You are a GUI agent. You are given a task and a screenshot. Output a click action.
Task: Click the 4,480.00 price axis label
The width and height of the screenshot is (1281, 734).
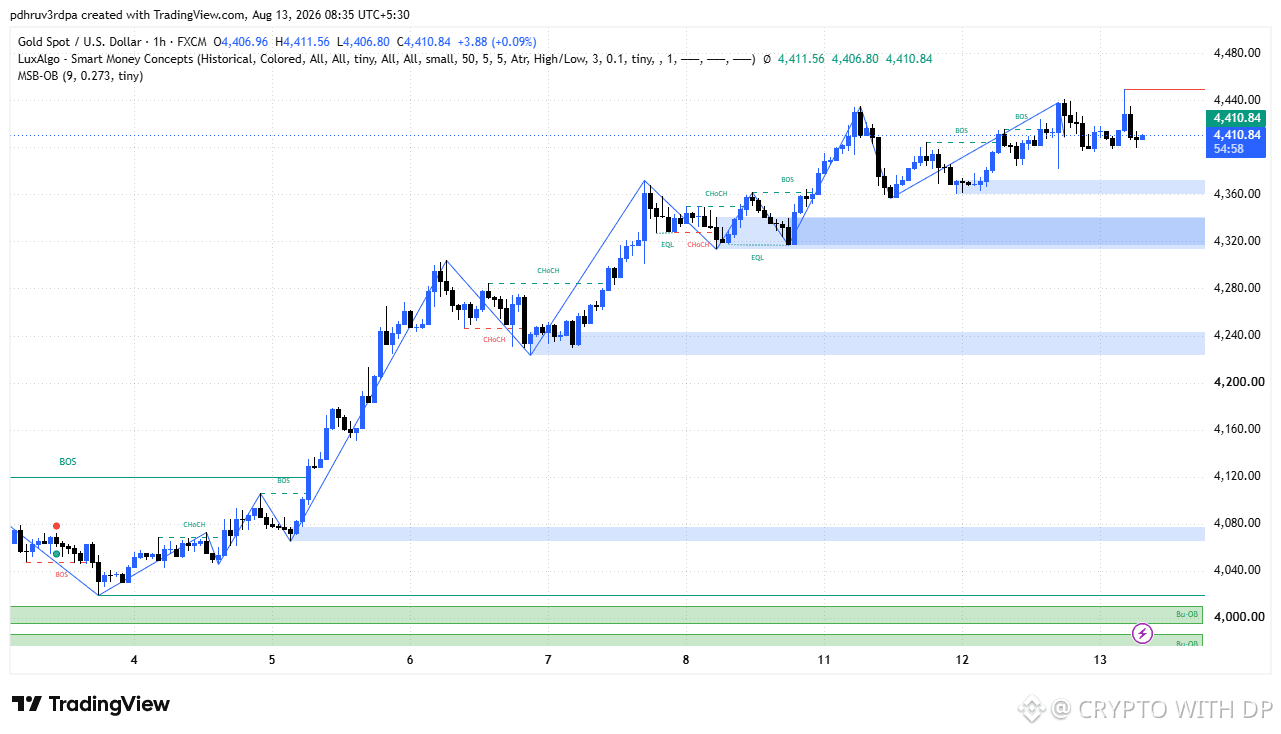[x=1236, y=53]
